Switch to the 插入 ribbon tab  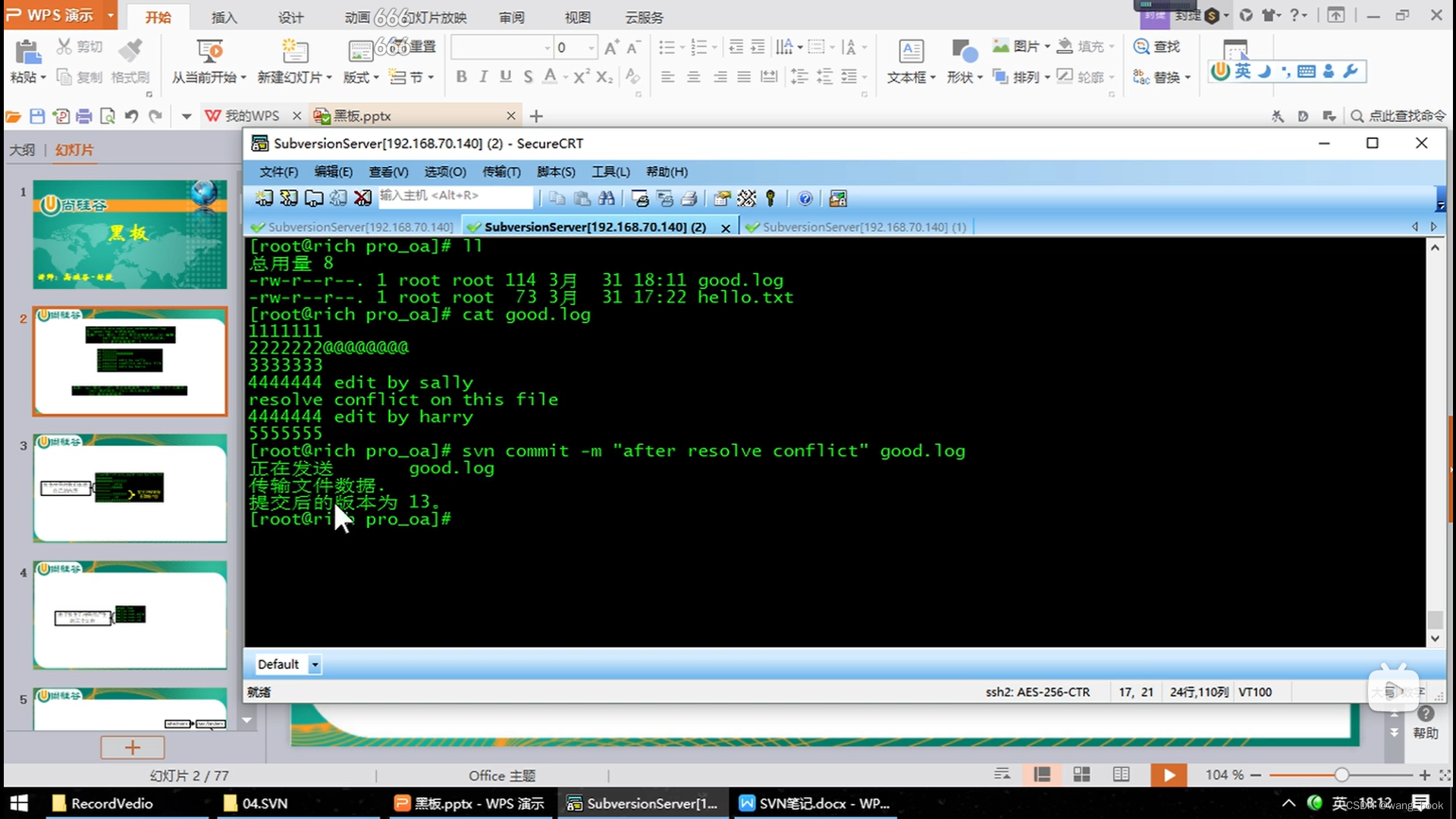[224, 17]
